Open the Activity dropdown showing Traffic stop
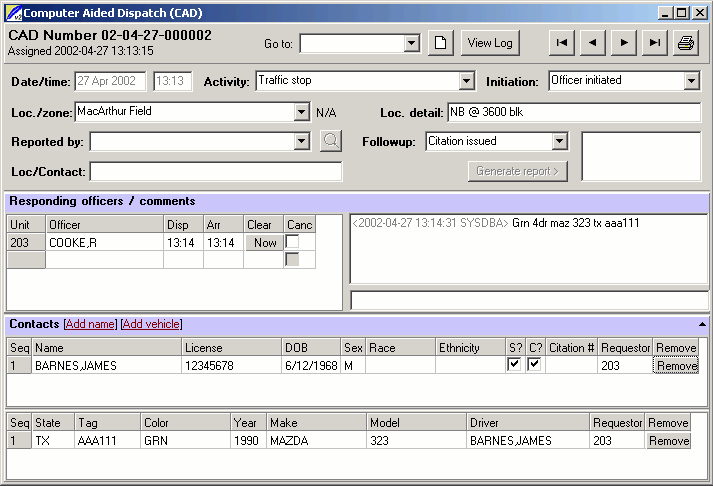The image size is (713, 486). [466, 81]
